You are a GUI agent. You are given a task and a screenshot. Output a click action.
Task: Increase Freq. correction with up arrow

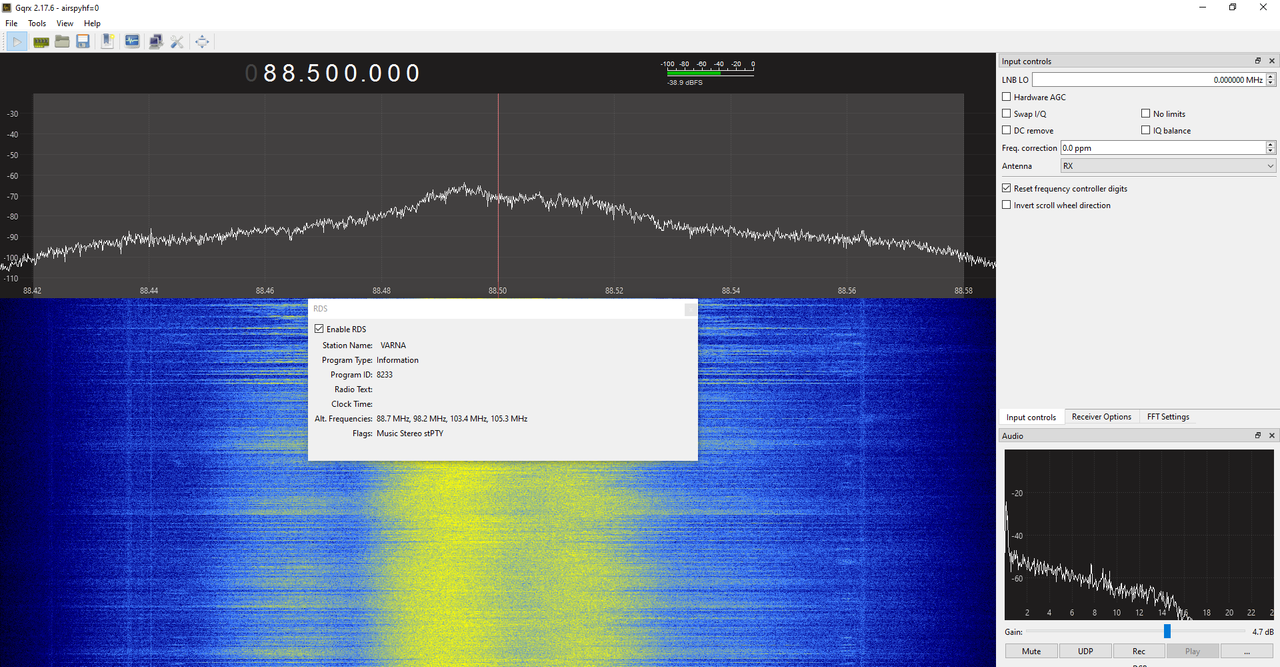(1271, 144)
